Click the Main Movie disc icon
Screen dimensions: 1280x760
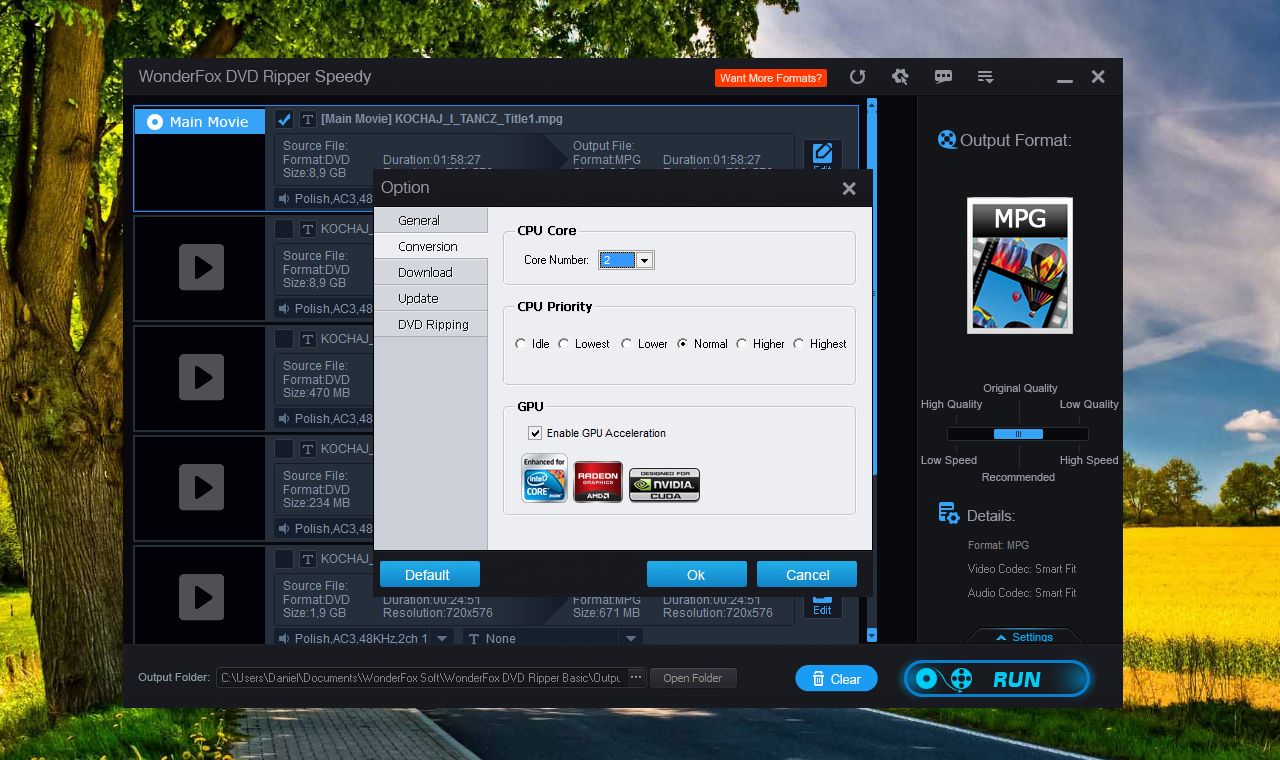tap(154, 122)
